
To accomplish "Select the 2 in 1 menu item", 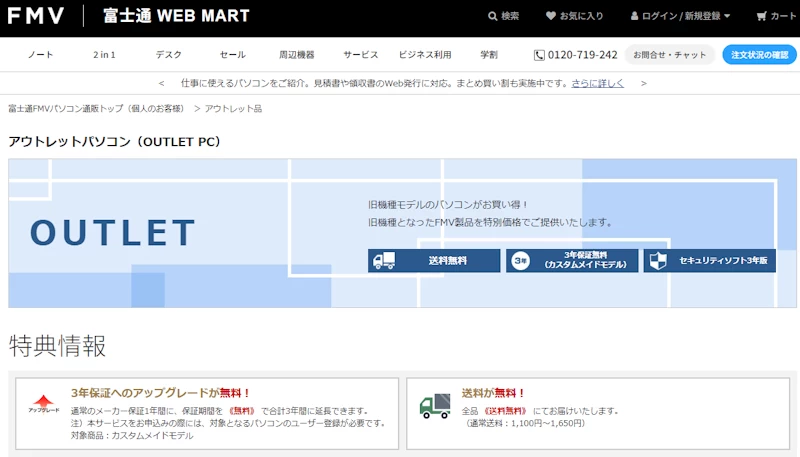I will pyautogui.click(x=104, y=55).
